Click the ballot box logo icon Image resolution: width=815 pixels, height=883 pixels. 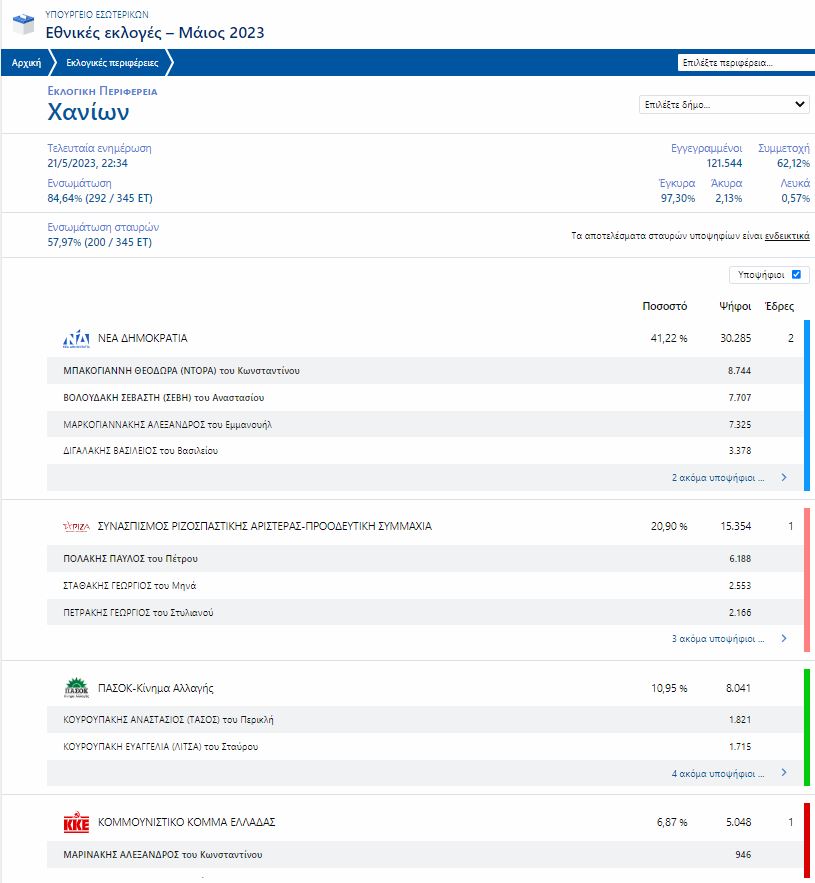tap(22, 24)
